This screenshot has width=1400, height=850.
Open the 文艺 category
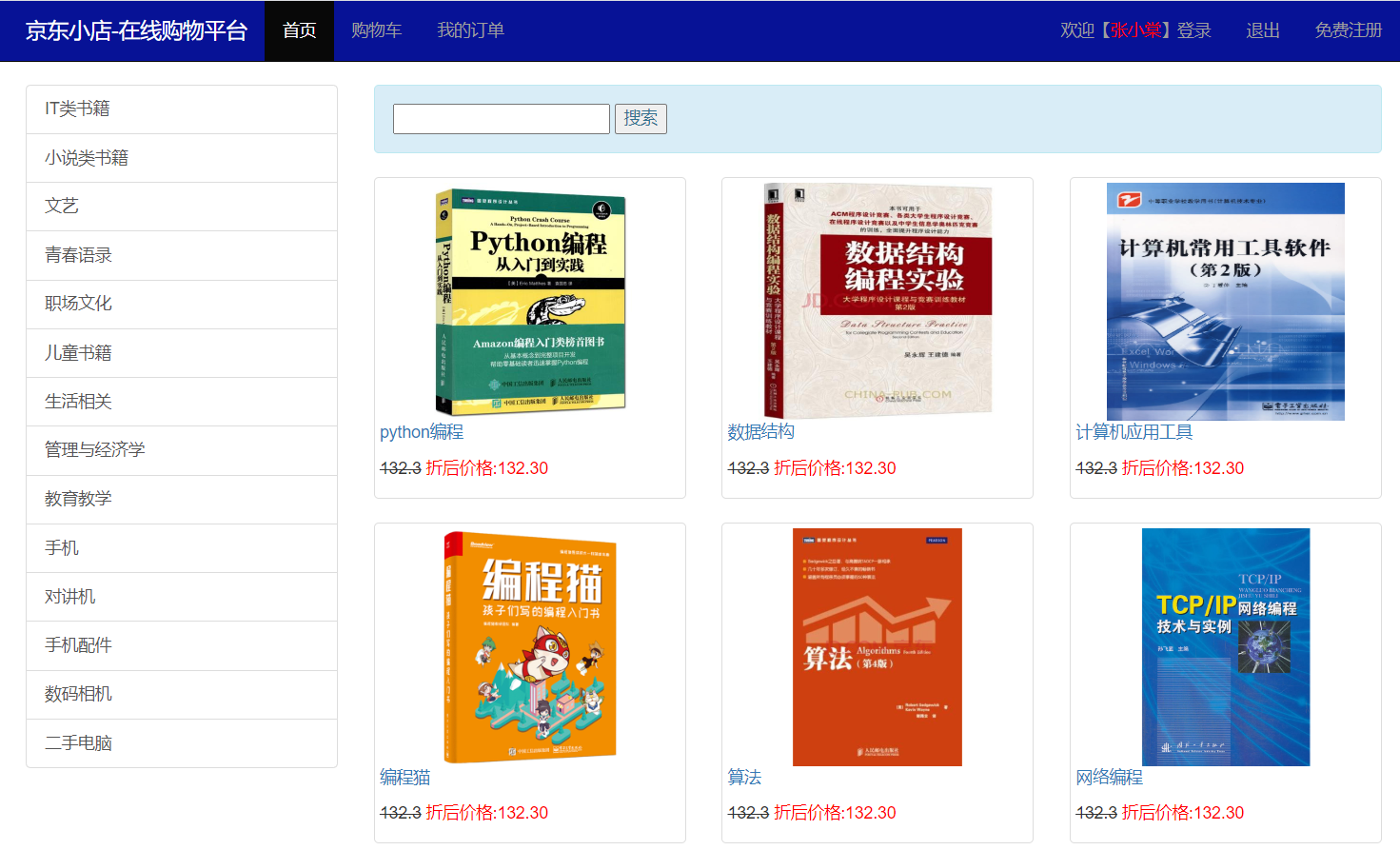pos(182,207)
